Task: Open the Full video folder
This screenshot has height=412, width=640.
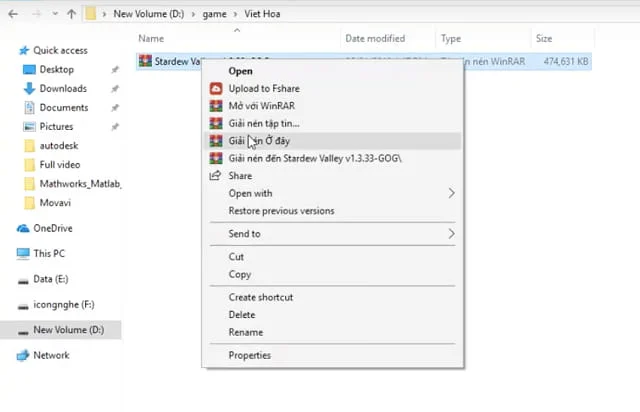Action: coord(60,165)
